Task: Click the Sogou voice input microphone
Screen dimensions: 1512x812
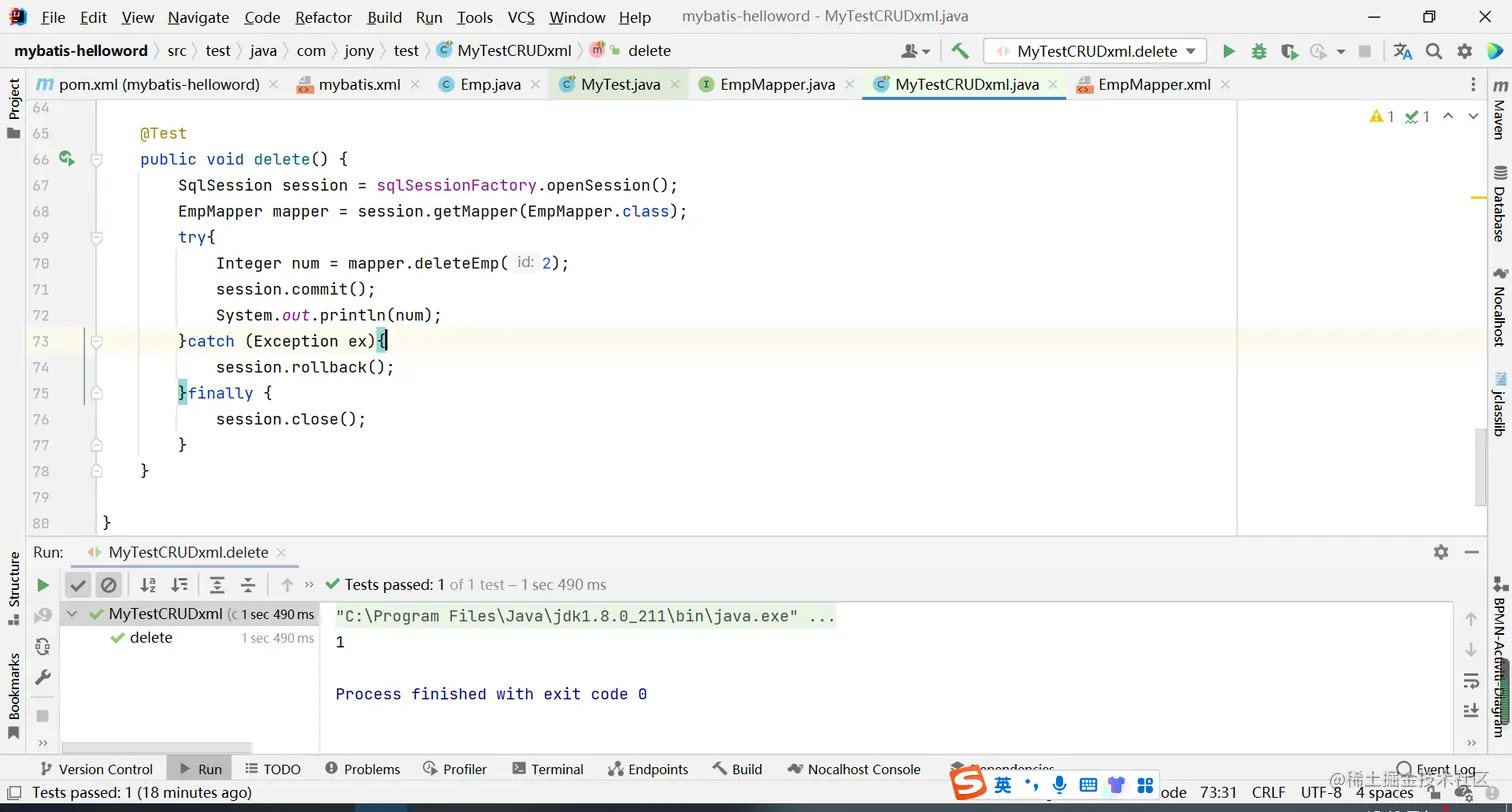Action: 1059,785
